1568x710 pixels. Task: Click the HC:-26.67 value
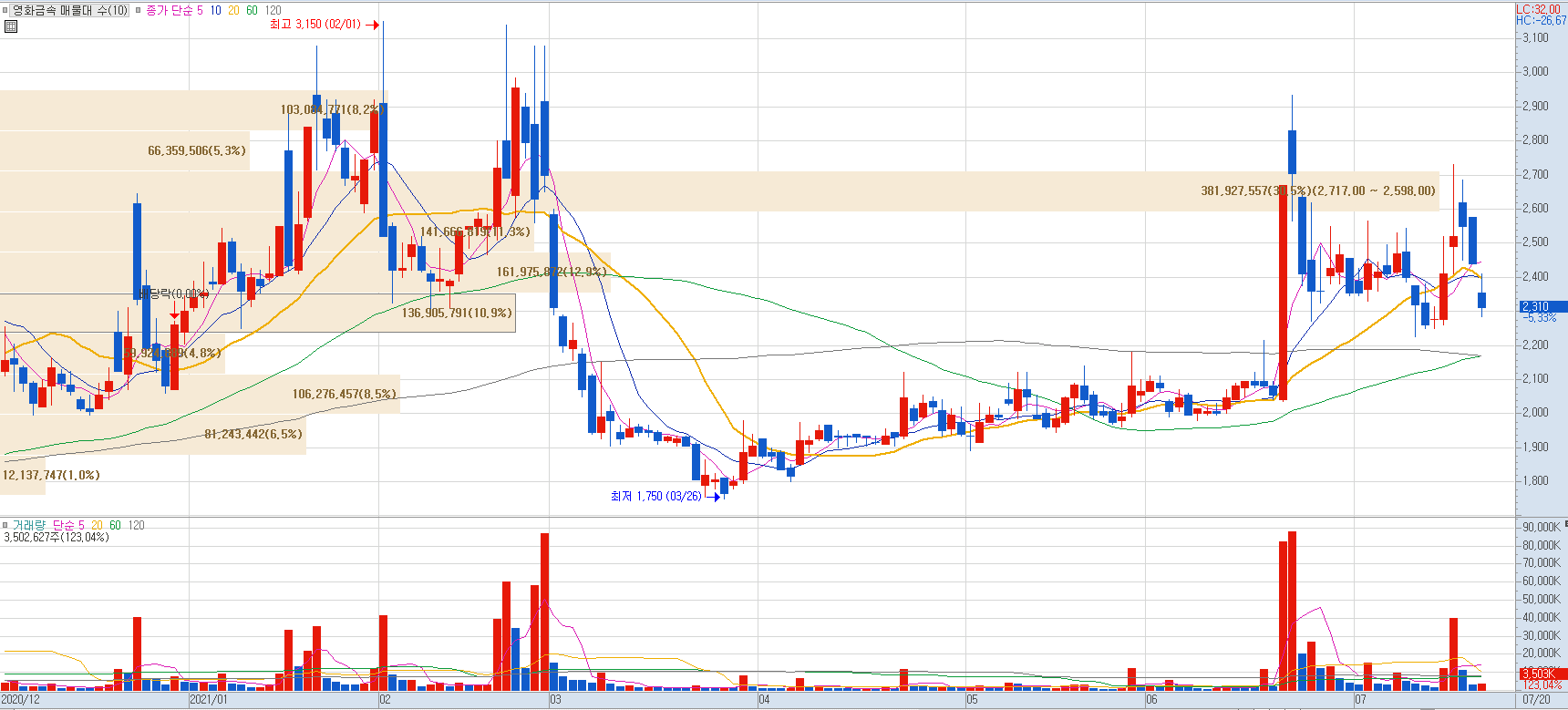pyautogui.click(x=1541, y=20)
